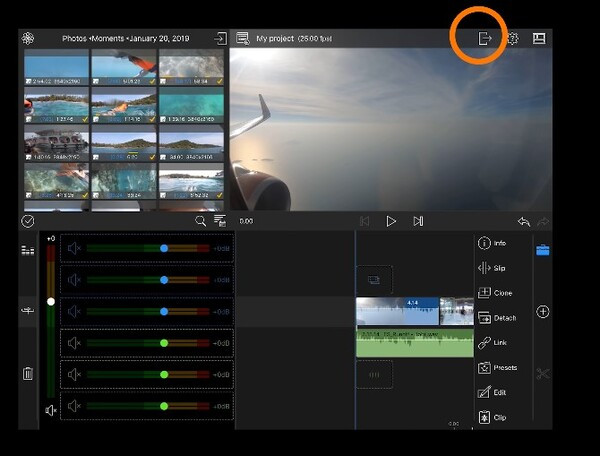Image resolution: width=600 pixels, height=456 pixels.
Task: Toggle mute on the first audio track
Action: click(x=74, y=249)
